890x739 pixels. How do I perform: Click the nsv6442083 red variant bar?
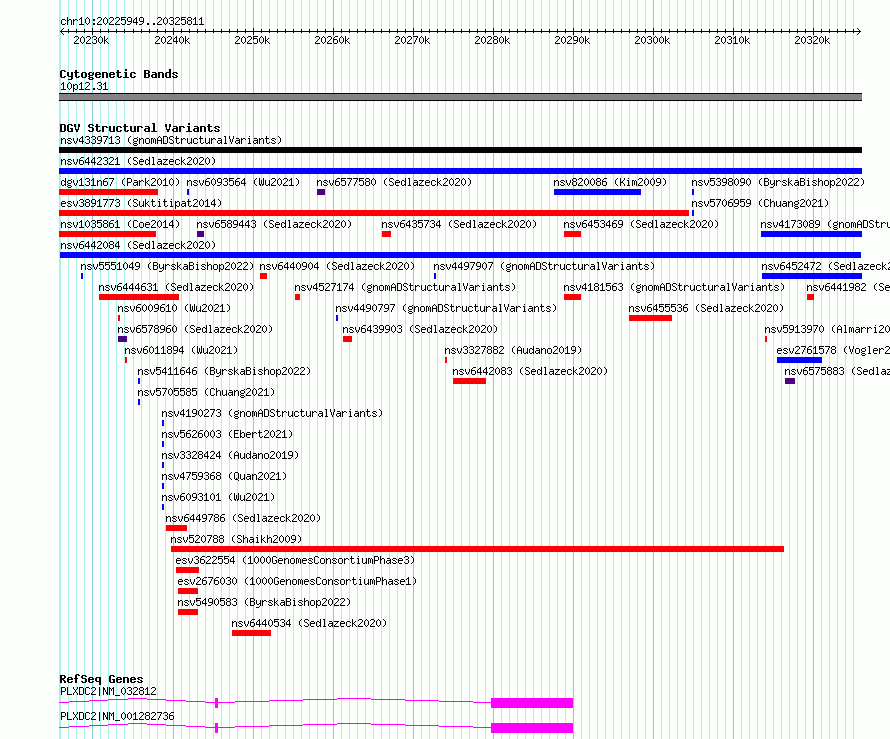point(469,381)
